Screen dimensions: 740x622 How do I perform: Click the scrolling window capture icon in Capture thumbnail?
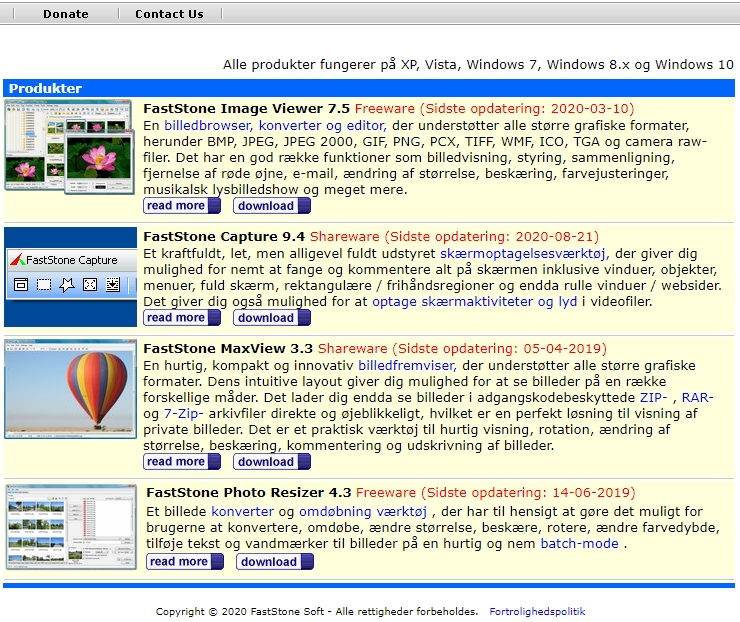pyautogui.click(x=113, y=285)
